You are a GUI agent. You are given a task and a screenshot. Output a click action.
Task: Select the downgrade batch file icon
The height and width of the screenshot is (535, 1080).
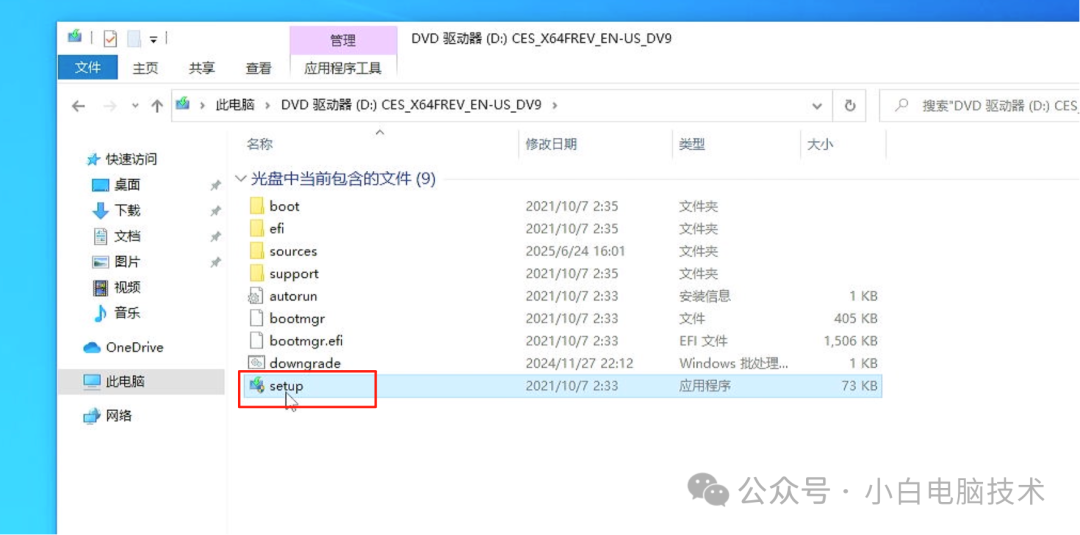256,363
